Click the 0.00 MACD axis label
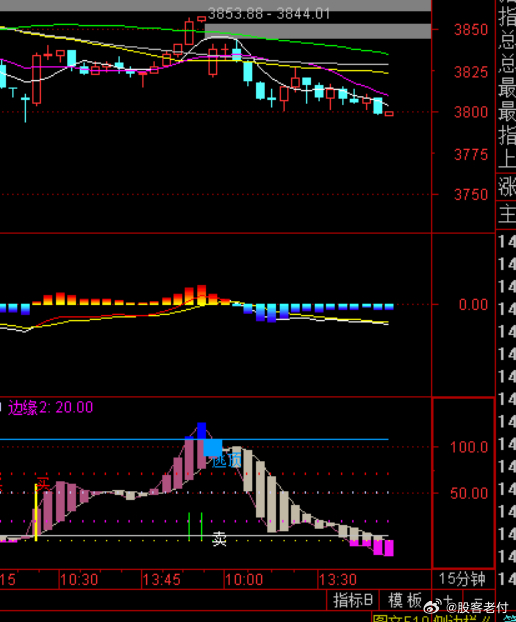Screen dimensions: 516x622 [473, 305]
